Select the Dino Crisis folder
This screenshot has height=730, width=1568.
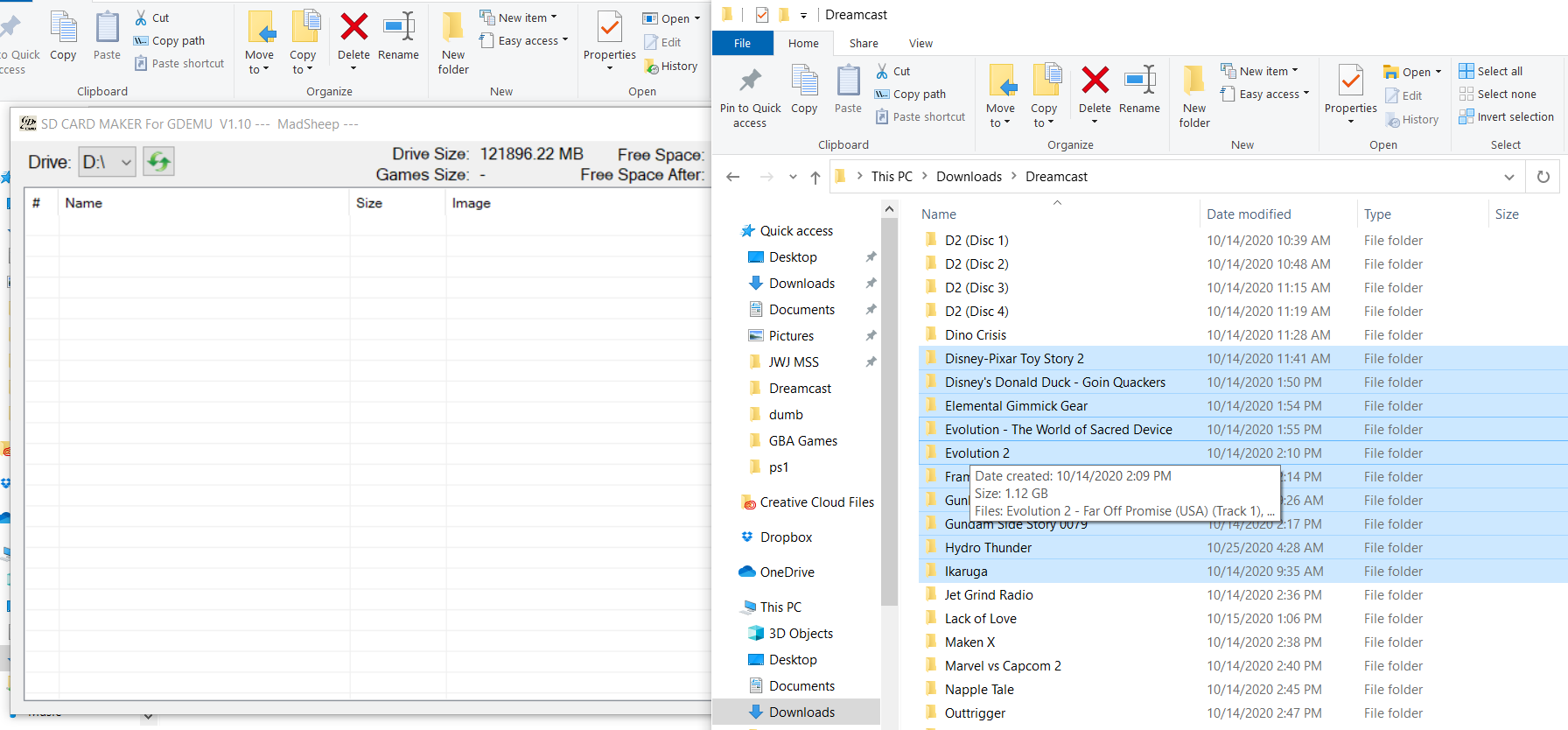click(x=976, y=334)
